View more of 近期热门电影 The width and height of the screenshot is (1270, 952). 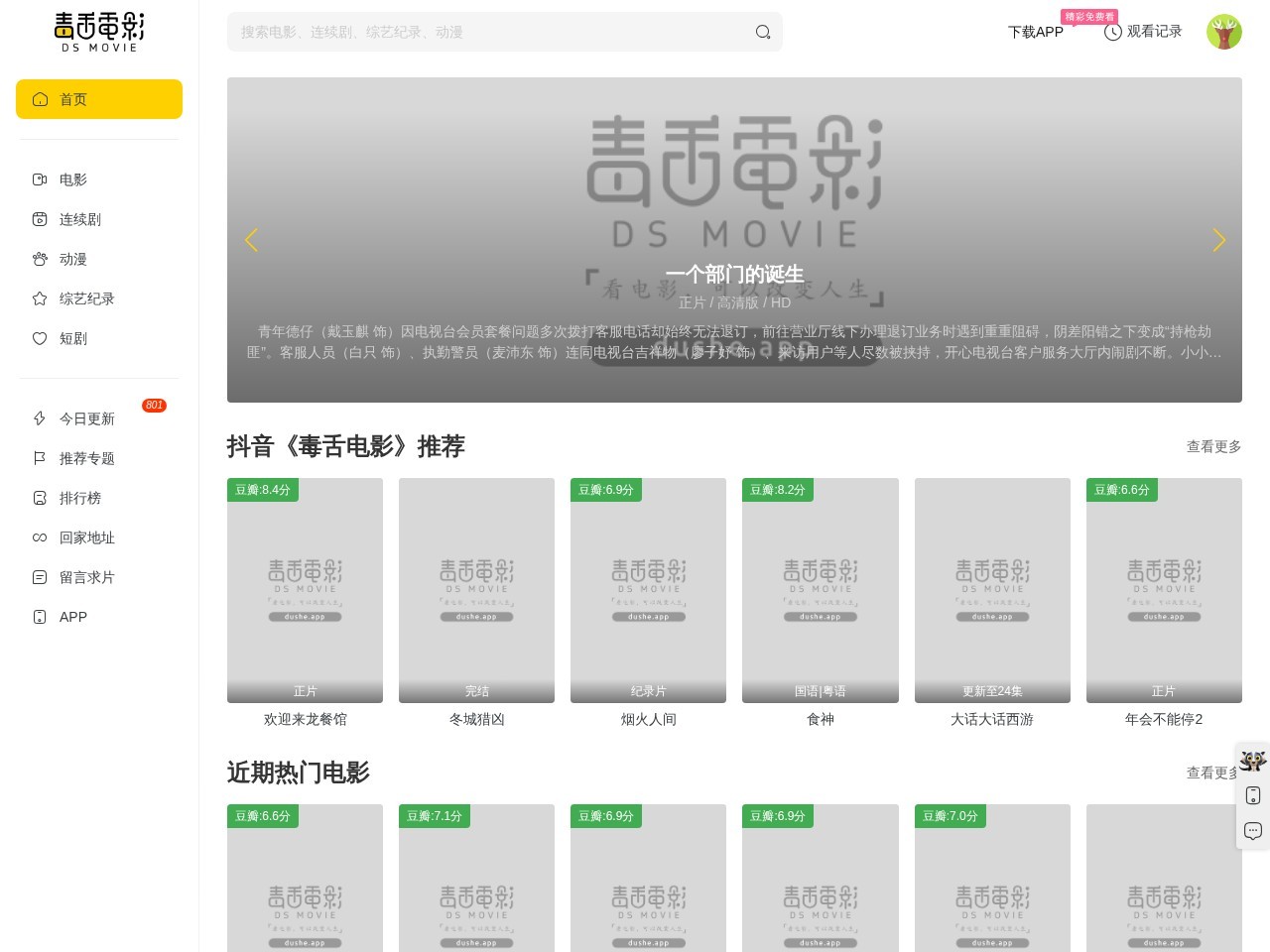[1213, 773]
